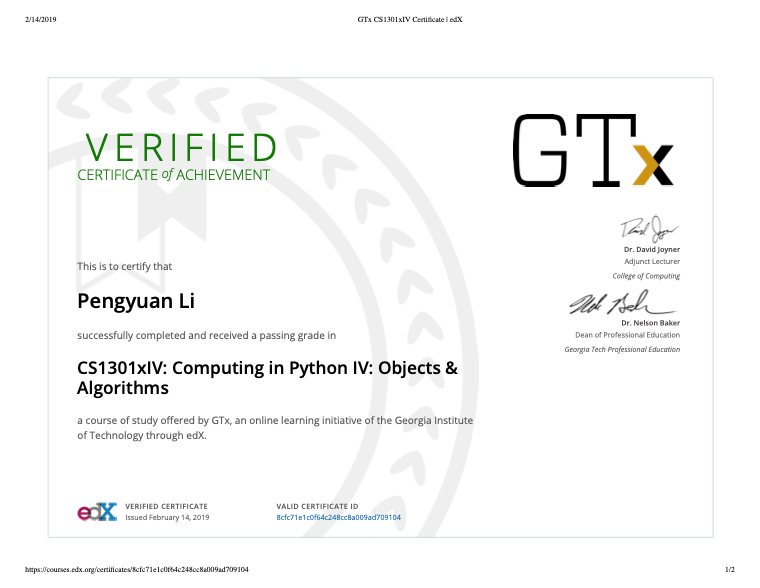
Task: Click the CS1301xIV course title
Action: (x=267, y=377)
